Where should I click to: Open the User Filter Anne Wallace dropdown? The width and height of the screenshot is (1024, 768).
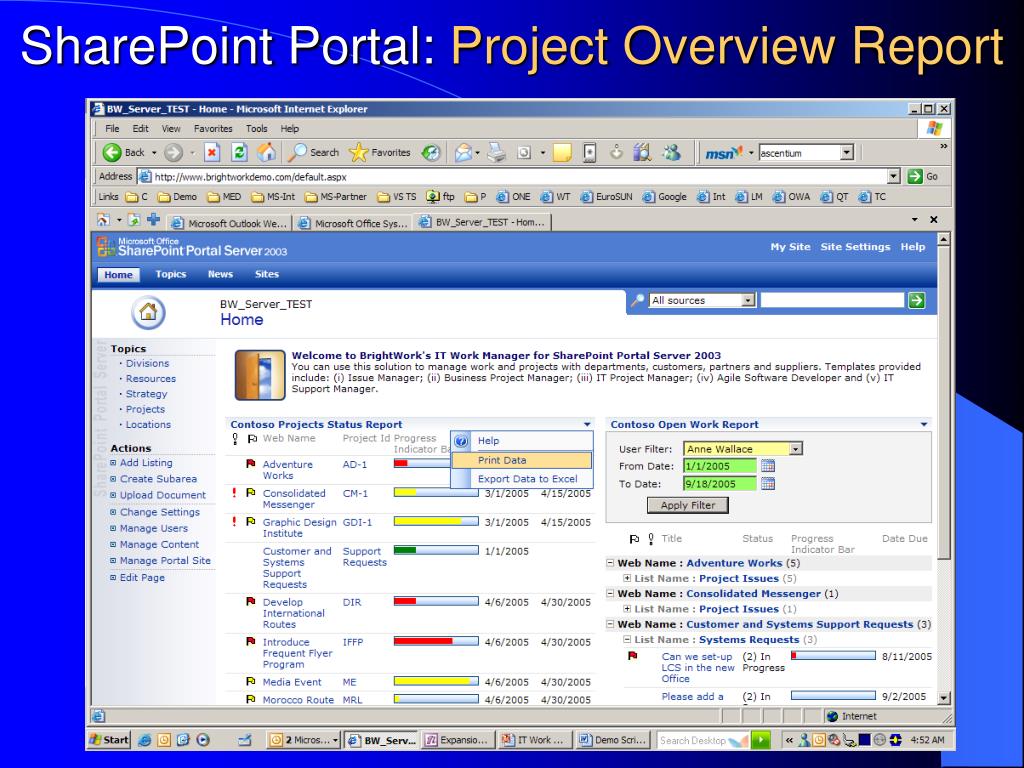click(795, 449)
